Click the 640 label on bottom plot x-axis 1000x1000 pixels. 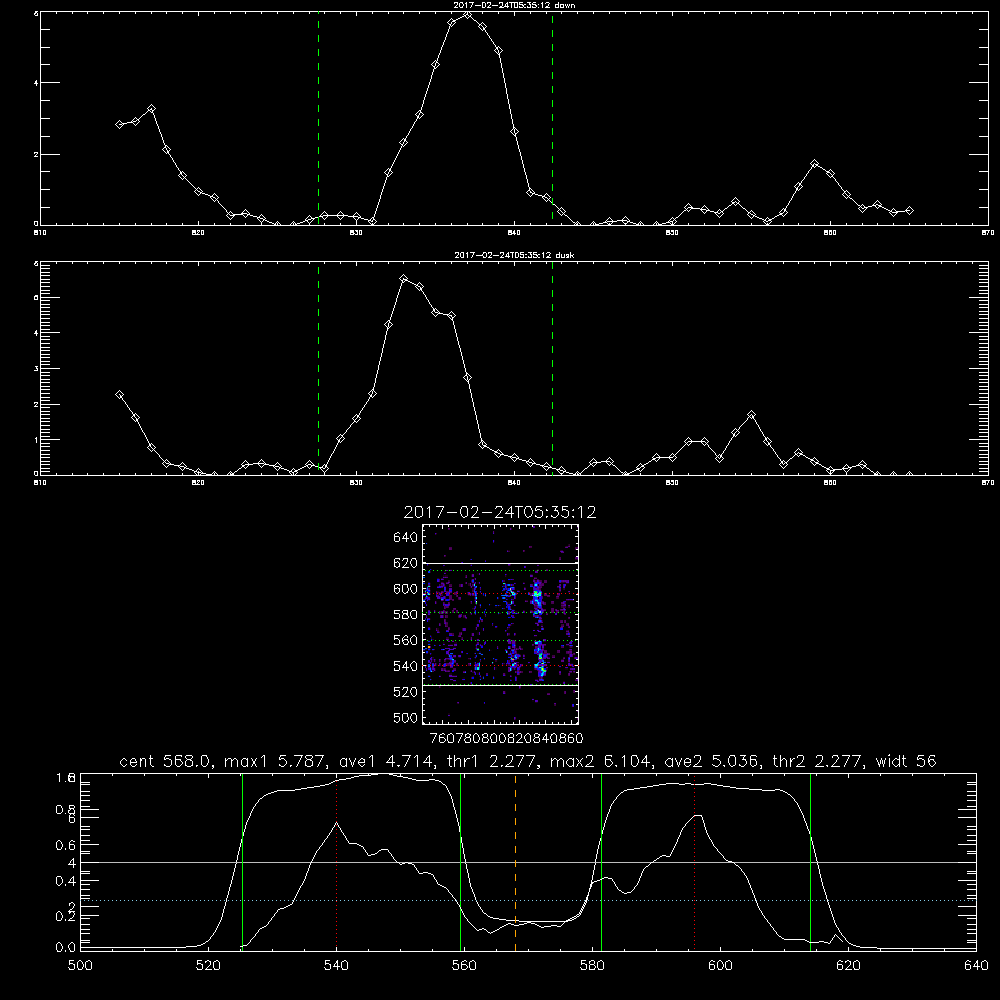[976, 966]
